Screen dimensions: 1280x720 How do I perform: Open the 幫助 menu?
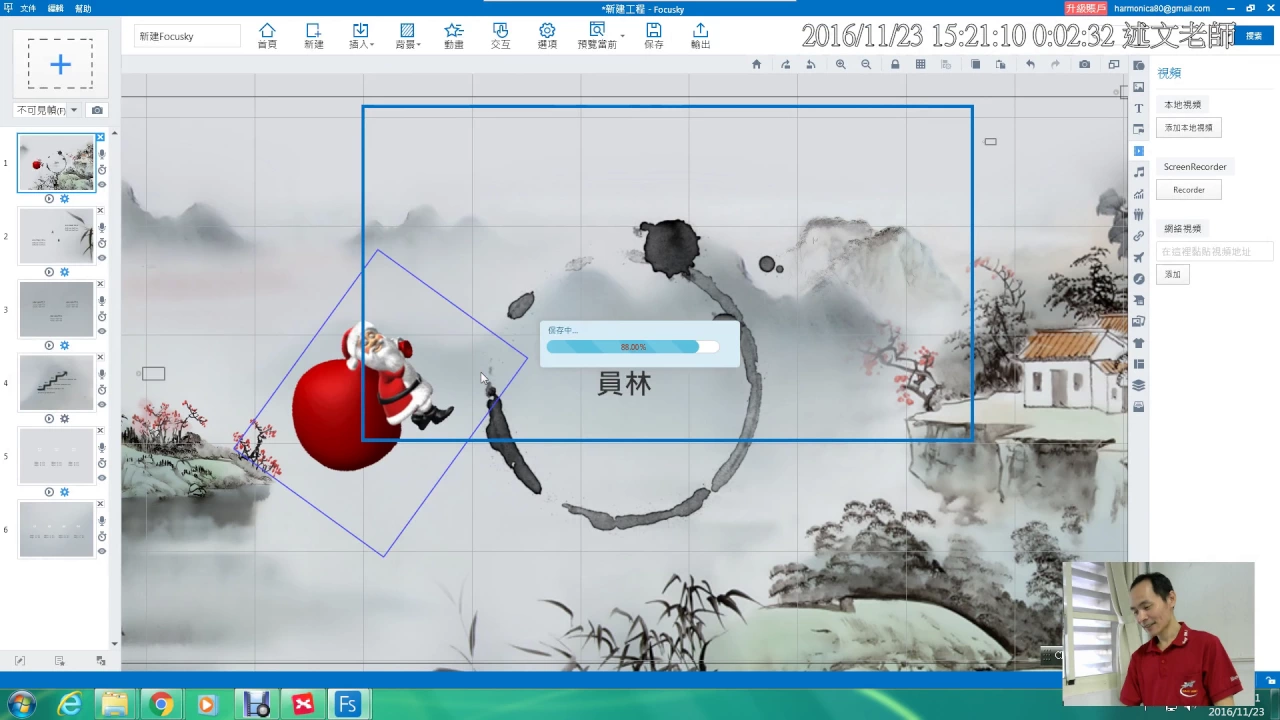(83, 8)
